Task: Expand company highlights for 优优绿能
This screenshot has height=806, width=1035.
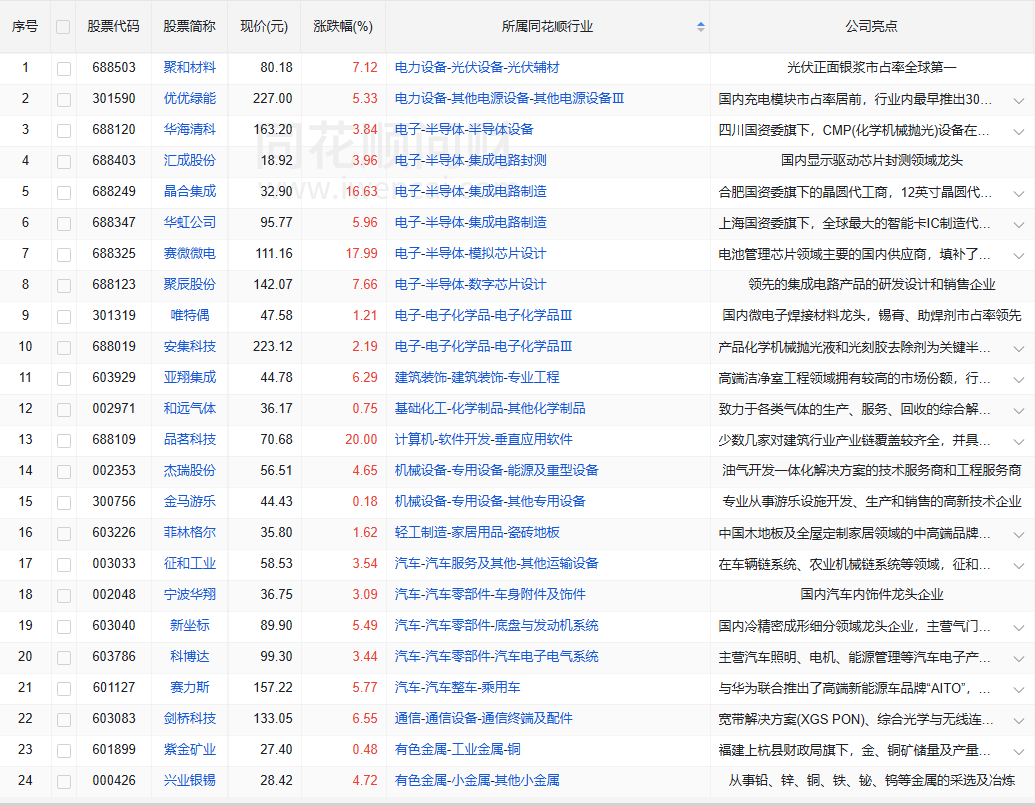Action: [1018, 100]
